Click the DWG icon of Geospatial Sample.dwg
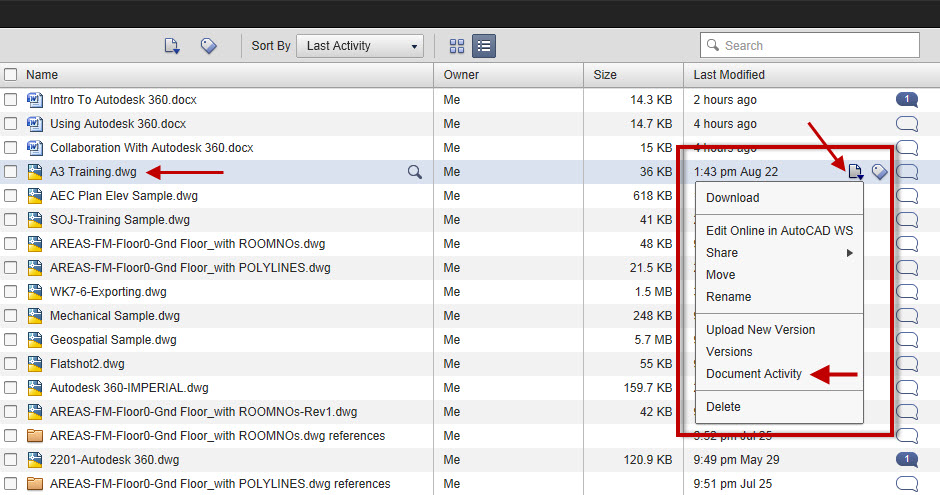Screen dimensions: 940x495 pyautogui.click(x=35, y=340)
